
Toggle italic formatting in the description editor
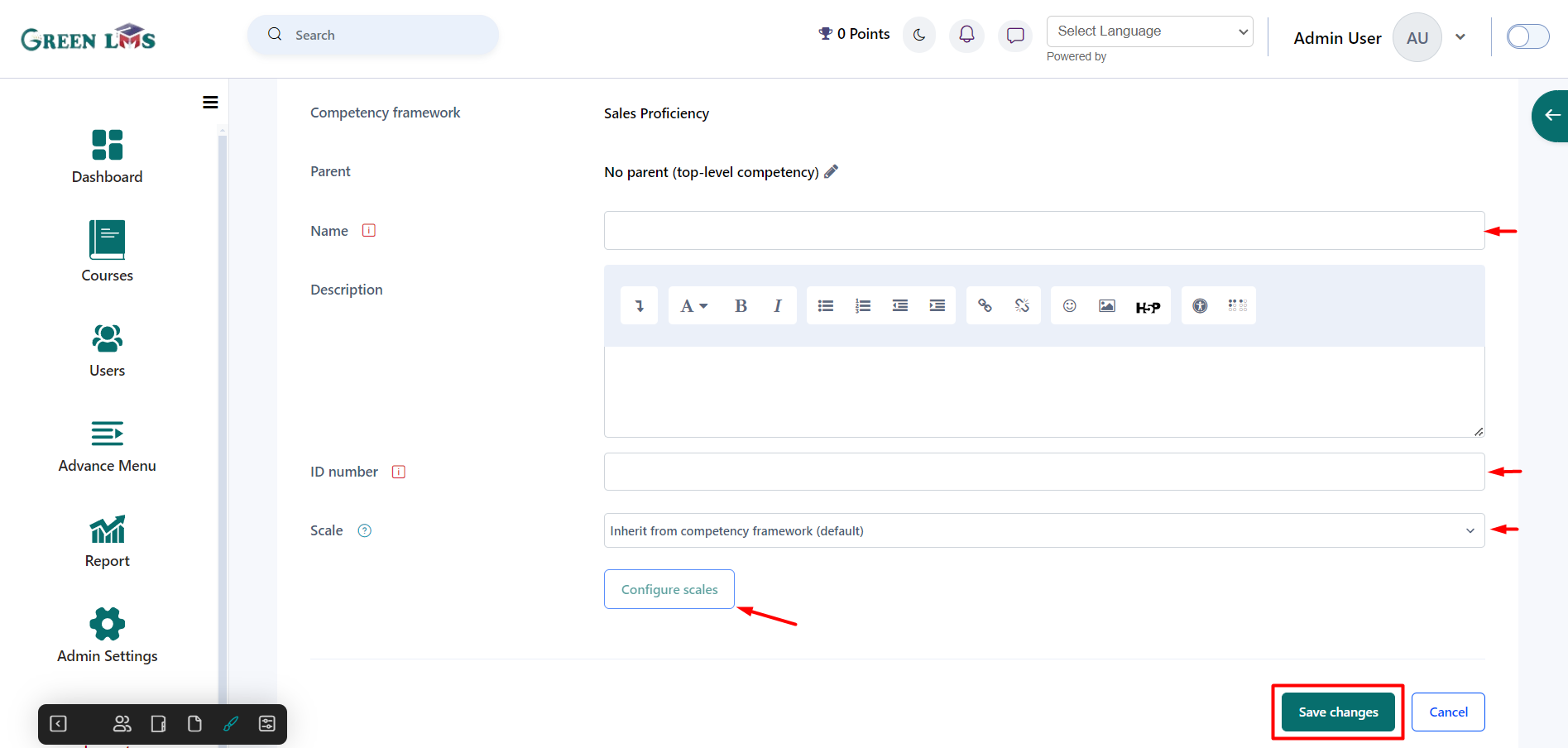point(778,306)
